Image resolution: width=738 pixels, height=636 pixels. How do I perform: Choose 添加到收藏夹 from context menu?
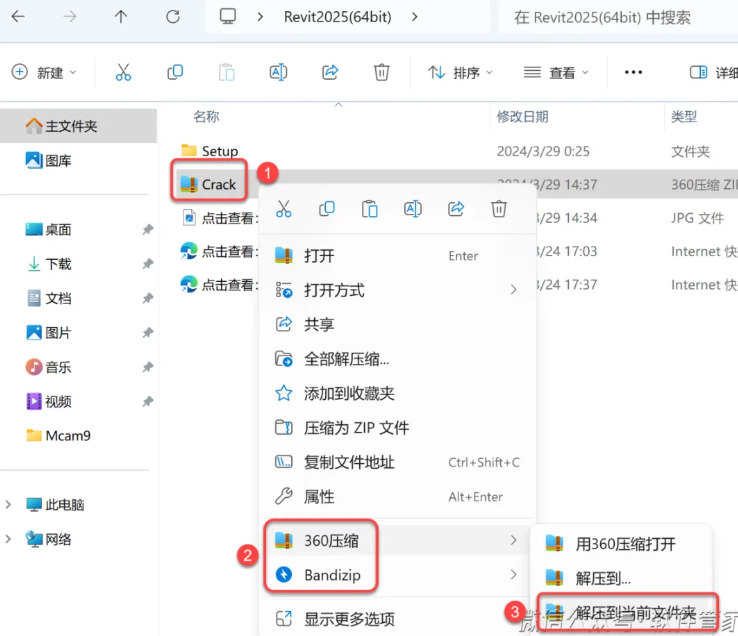397,394
